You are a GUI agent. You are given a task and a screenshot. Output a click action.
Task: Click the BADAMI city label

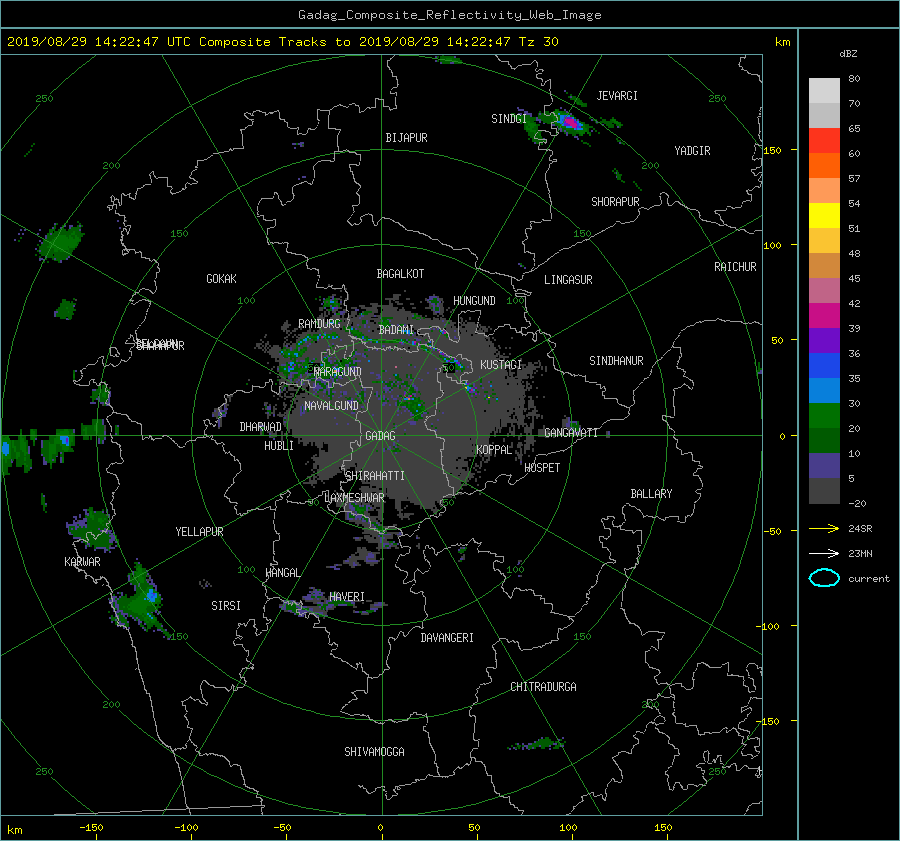tap(396, 330)
